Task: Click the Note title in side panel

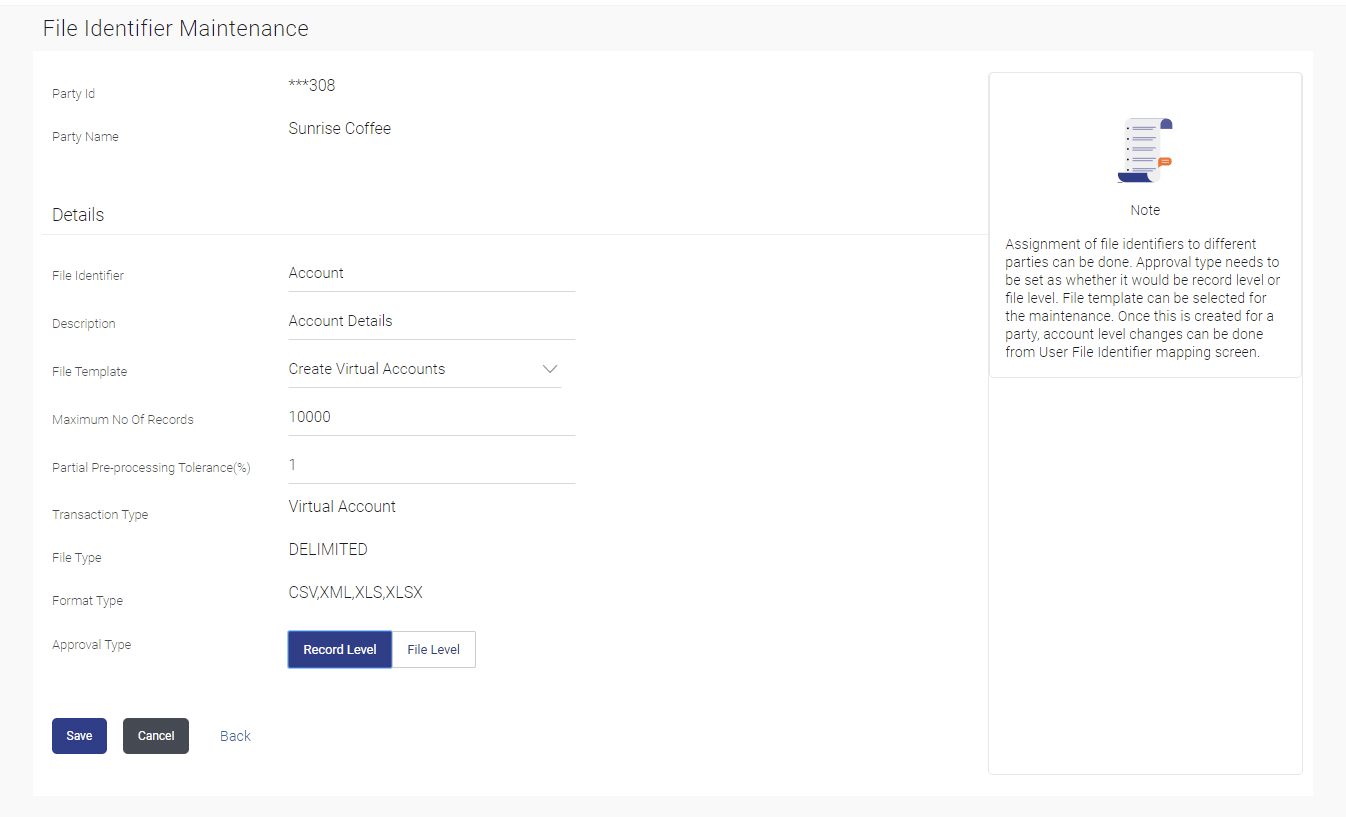Action: coord(1145,210)
